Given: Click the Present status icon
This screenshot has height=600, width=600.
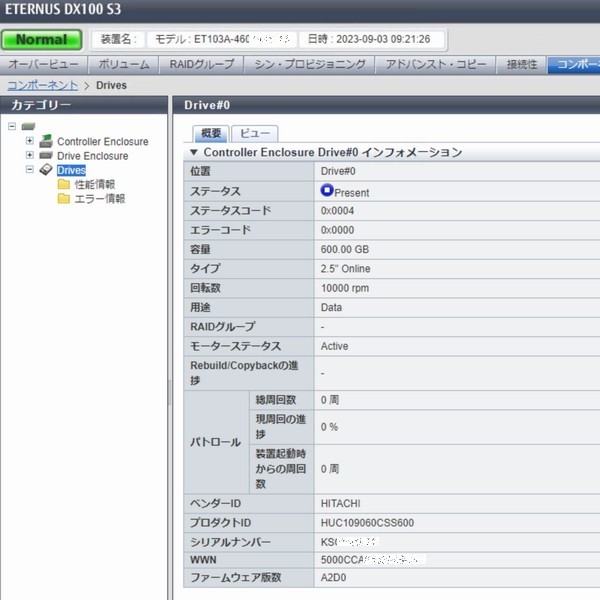Looking at the screenshot, I should click(327, 190).
